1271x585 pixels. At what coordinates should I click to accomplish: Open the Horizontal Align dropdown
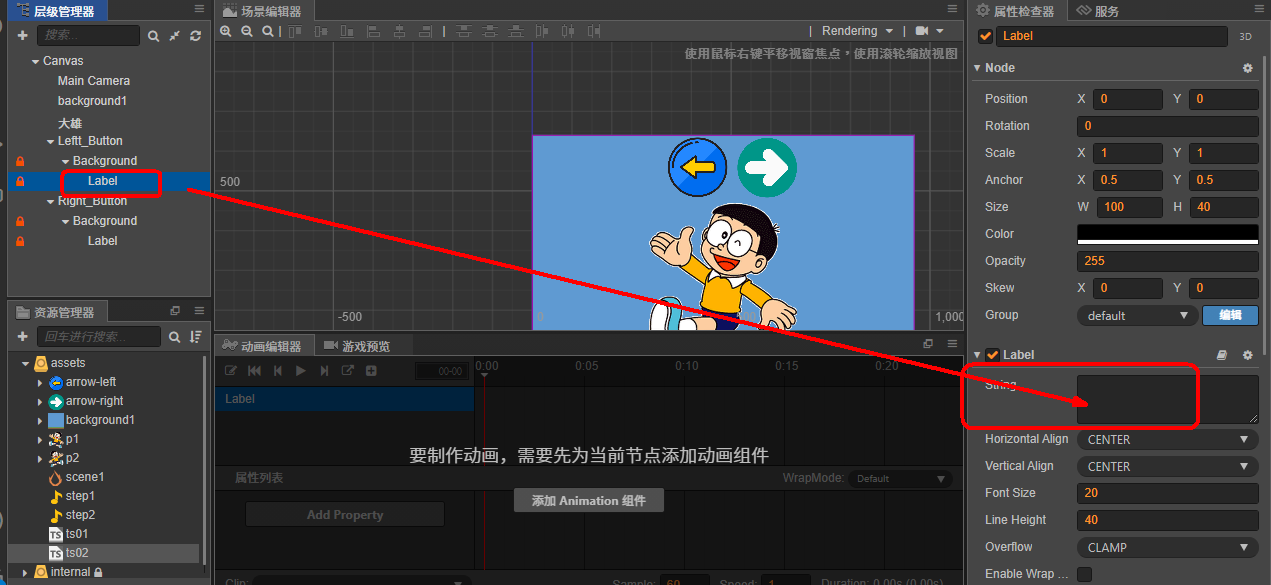(1167, 439)
